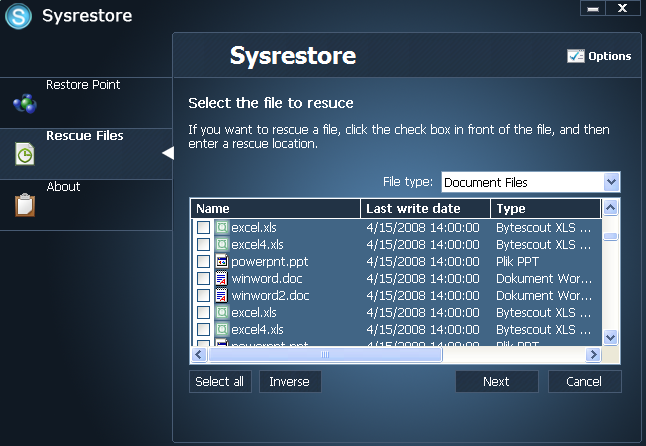Image resolution: width=646 pixels, height=446 pixels.
Task: Click the Restore Point globe icon
Action: (24, 103)
